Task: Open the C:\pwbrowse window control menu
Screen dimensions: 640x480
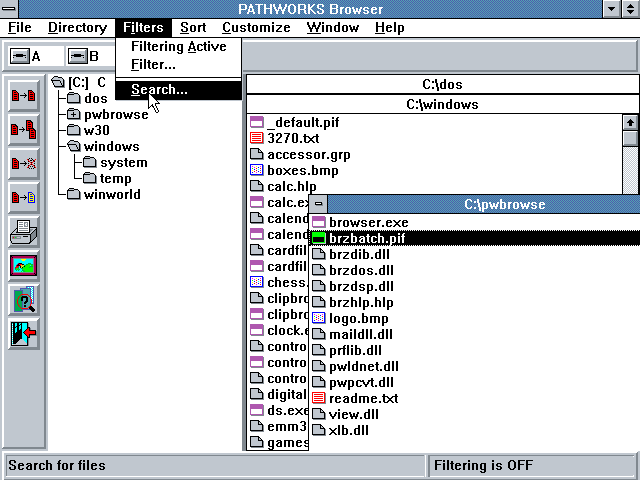Action: pyautogui.click(x=319, y=204)
